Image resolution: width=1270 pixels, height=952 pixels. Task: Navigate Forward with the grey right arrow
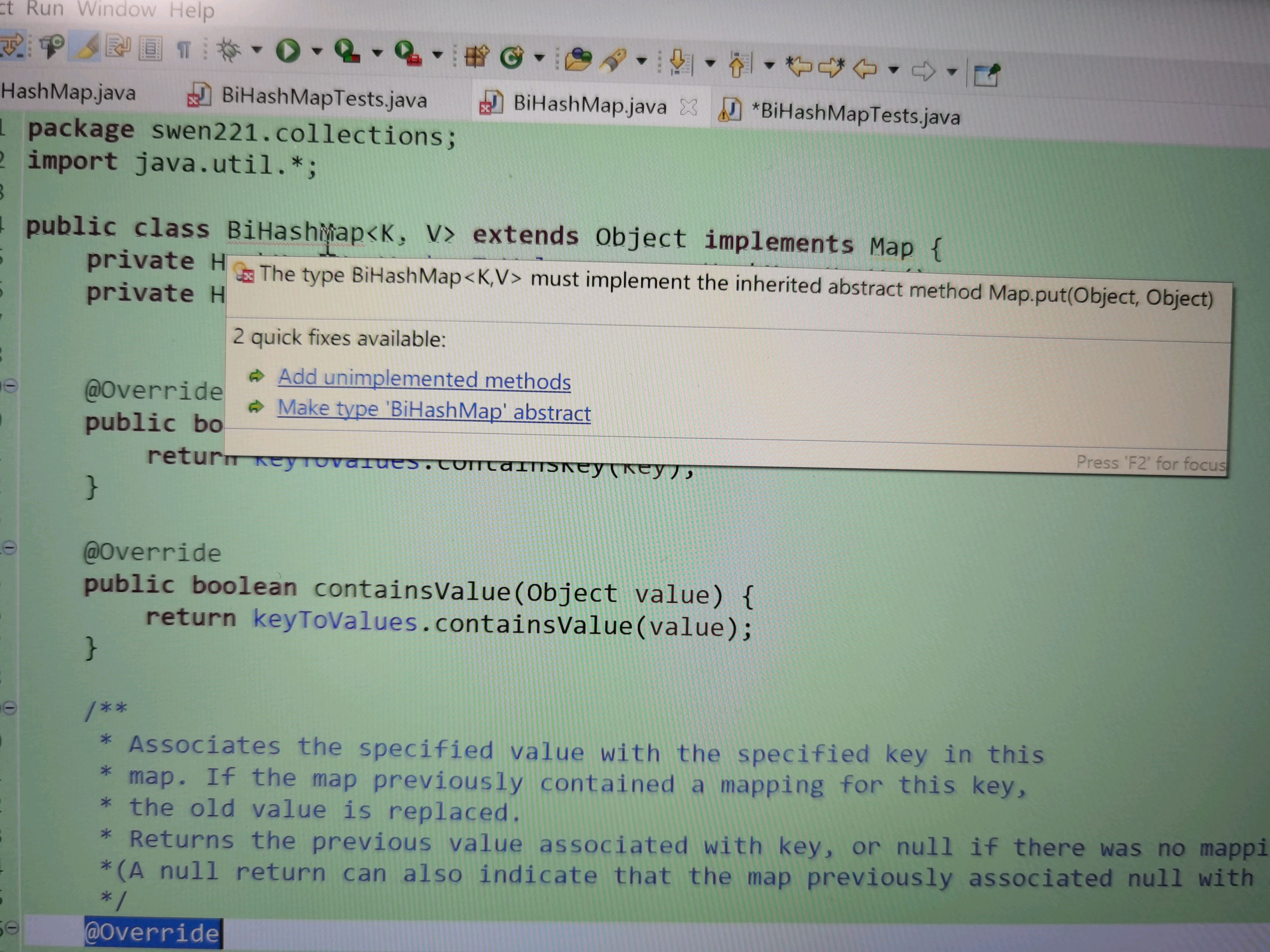tap(923, 71)
